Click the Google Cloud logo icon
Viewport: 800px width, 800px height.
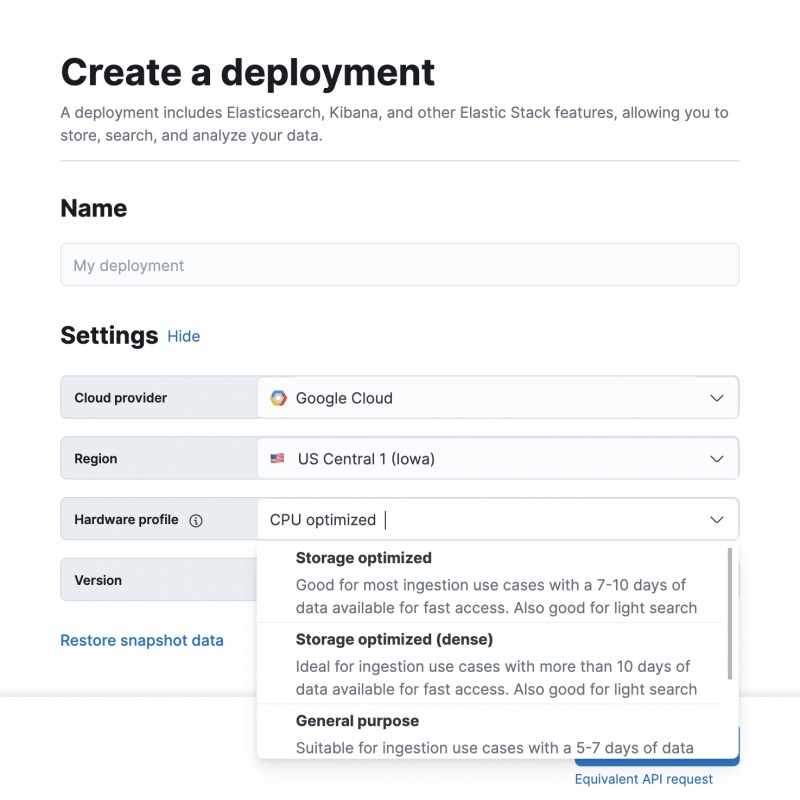pyautogui.click(x=278, y=398)
